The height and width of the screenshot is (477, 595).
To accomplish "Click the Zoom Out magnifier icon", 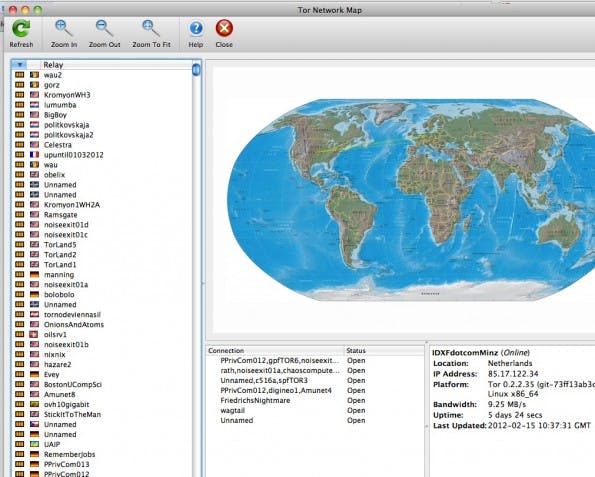I will [x=104, y=28].
